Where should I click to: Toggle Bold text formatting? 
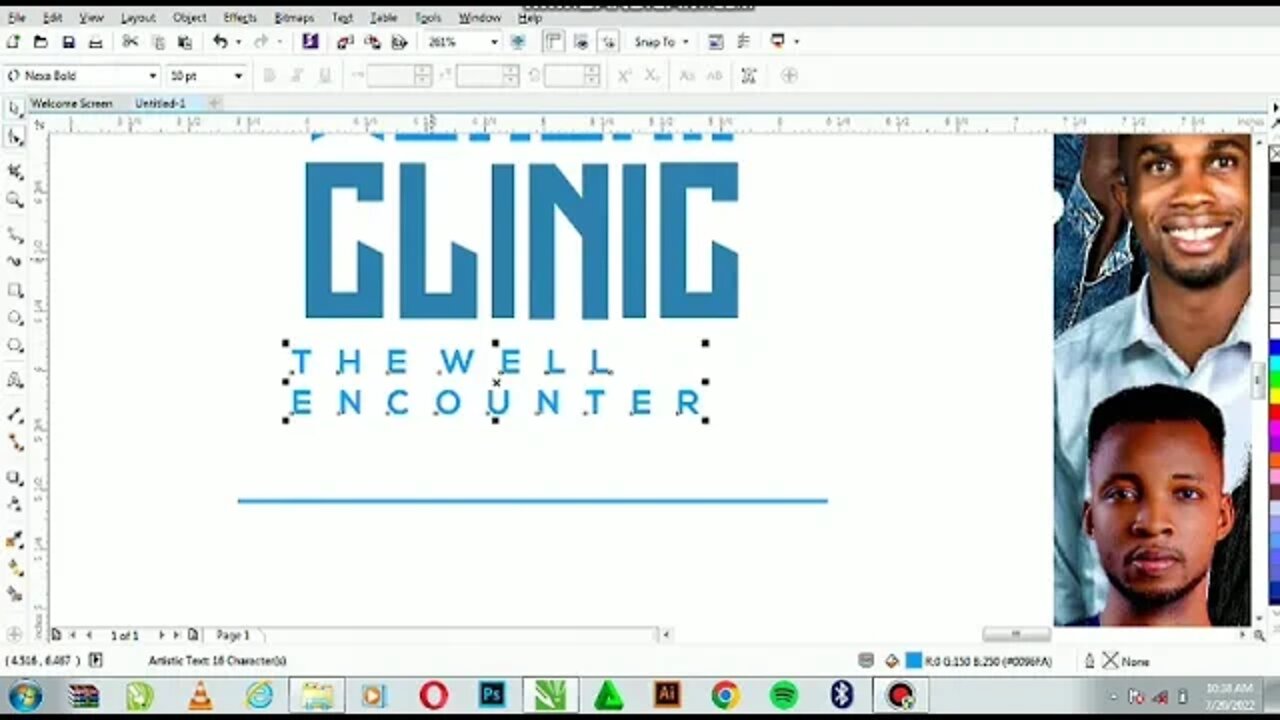click(x=269, y=76)
